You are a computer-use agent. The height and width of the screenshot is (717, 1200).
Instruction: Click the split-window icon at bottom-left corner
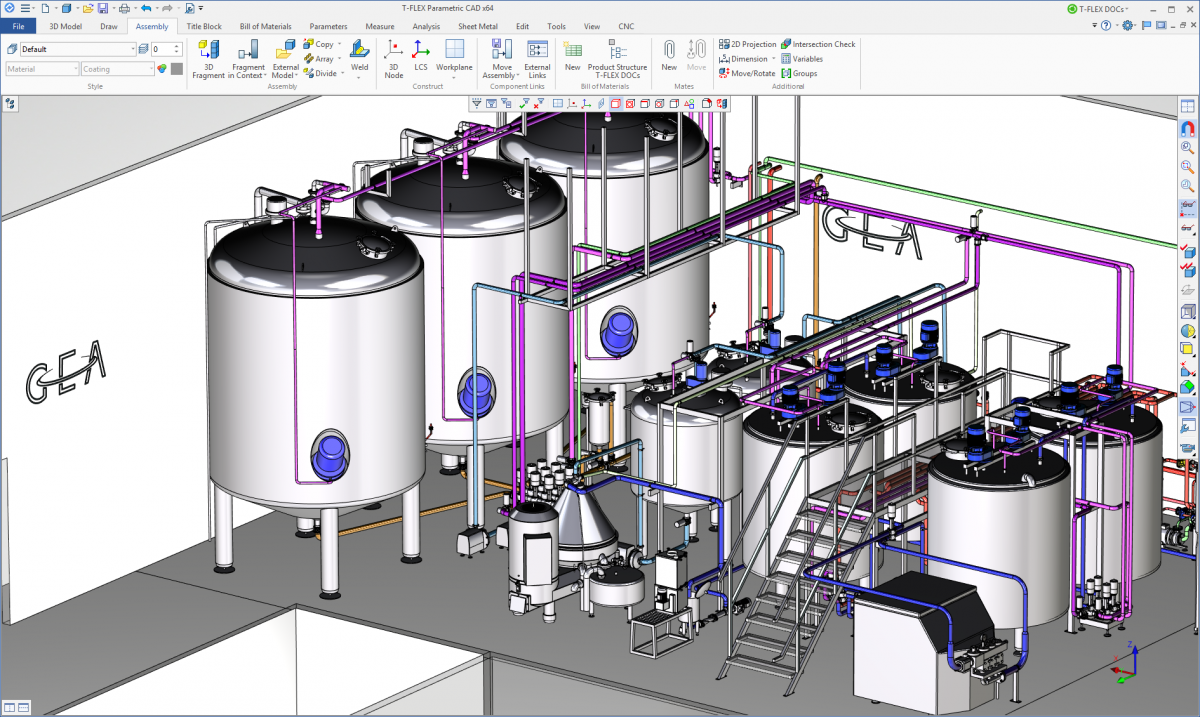pyautogui.click(x=11, y=708)
